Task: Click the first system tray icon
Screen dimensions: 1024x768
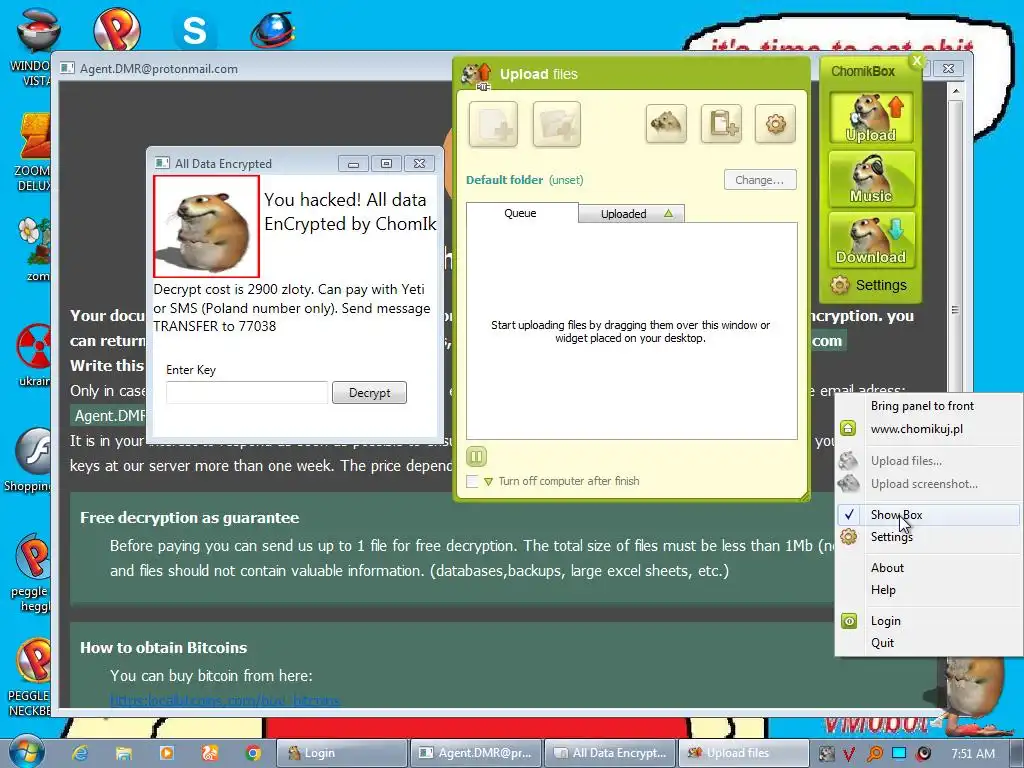Action: click(x=826, y=754)
